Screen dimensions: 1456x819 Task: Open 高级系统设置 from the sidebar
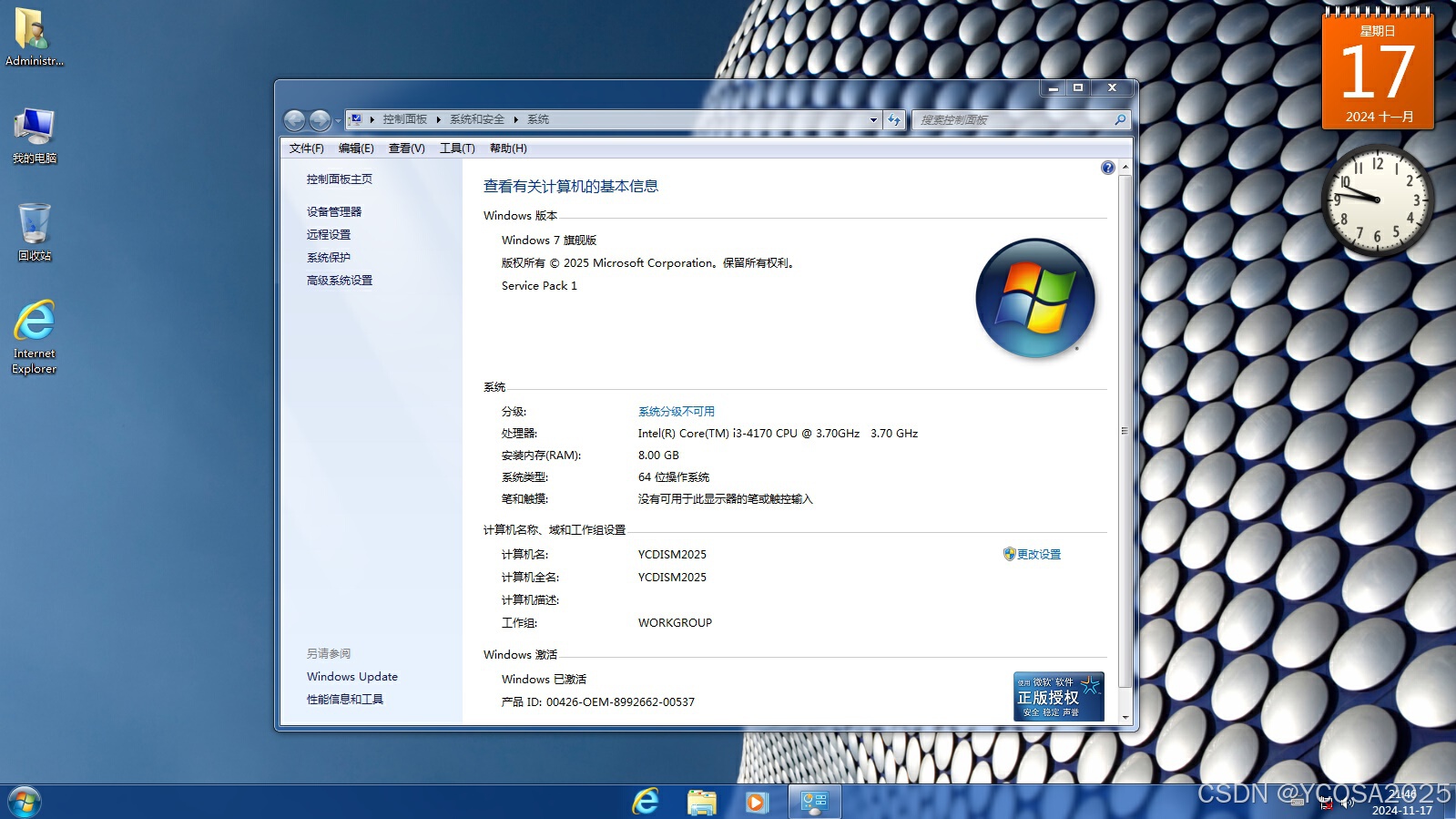pyautogui.click(x=340, y=281)
